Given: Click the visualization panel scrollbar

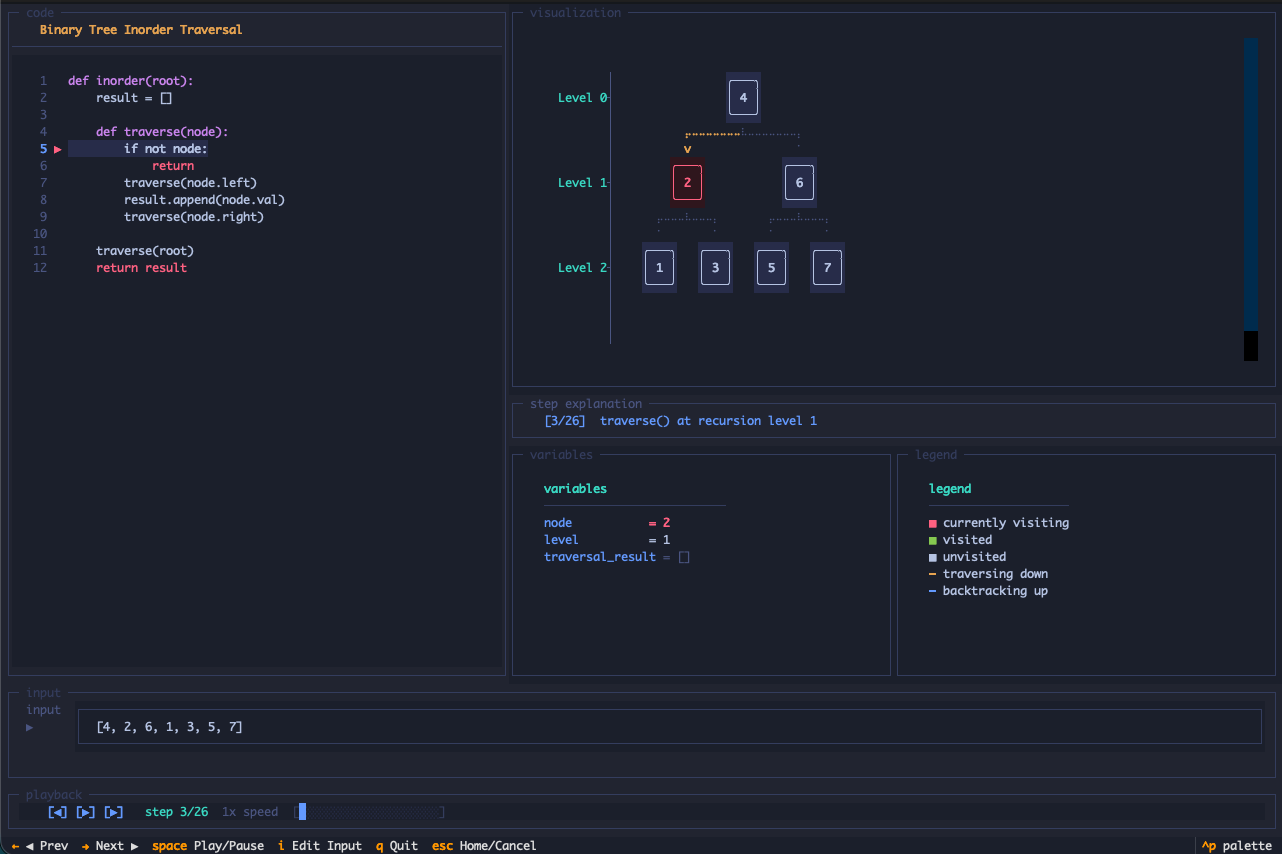Looking at the screenshot, I should [x=1250, y=199].
